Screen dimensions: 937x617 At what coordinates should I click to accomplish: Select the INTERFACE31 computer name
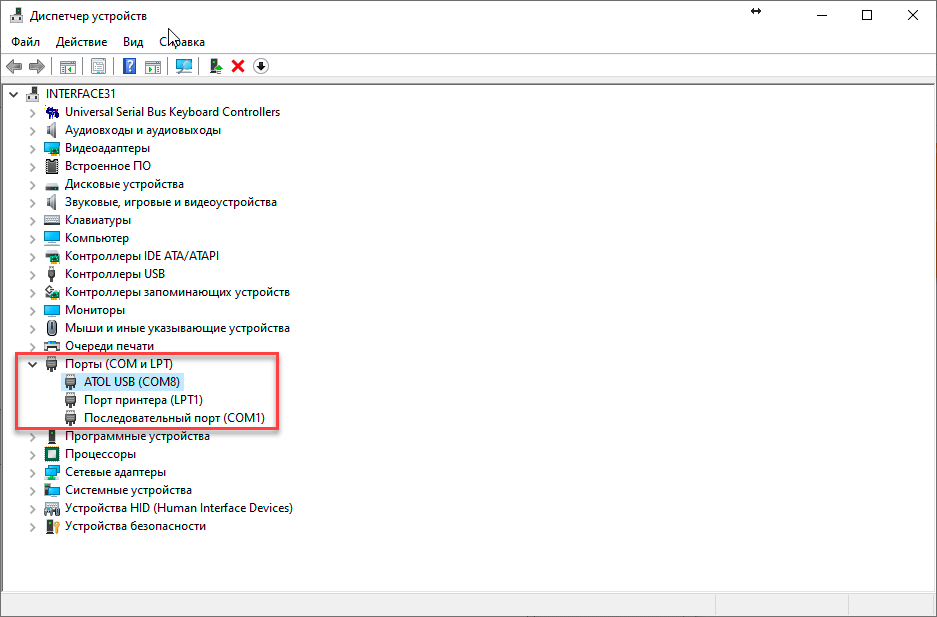[x=81, y=94]
